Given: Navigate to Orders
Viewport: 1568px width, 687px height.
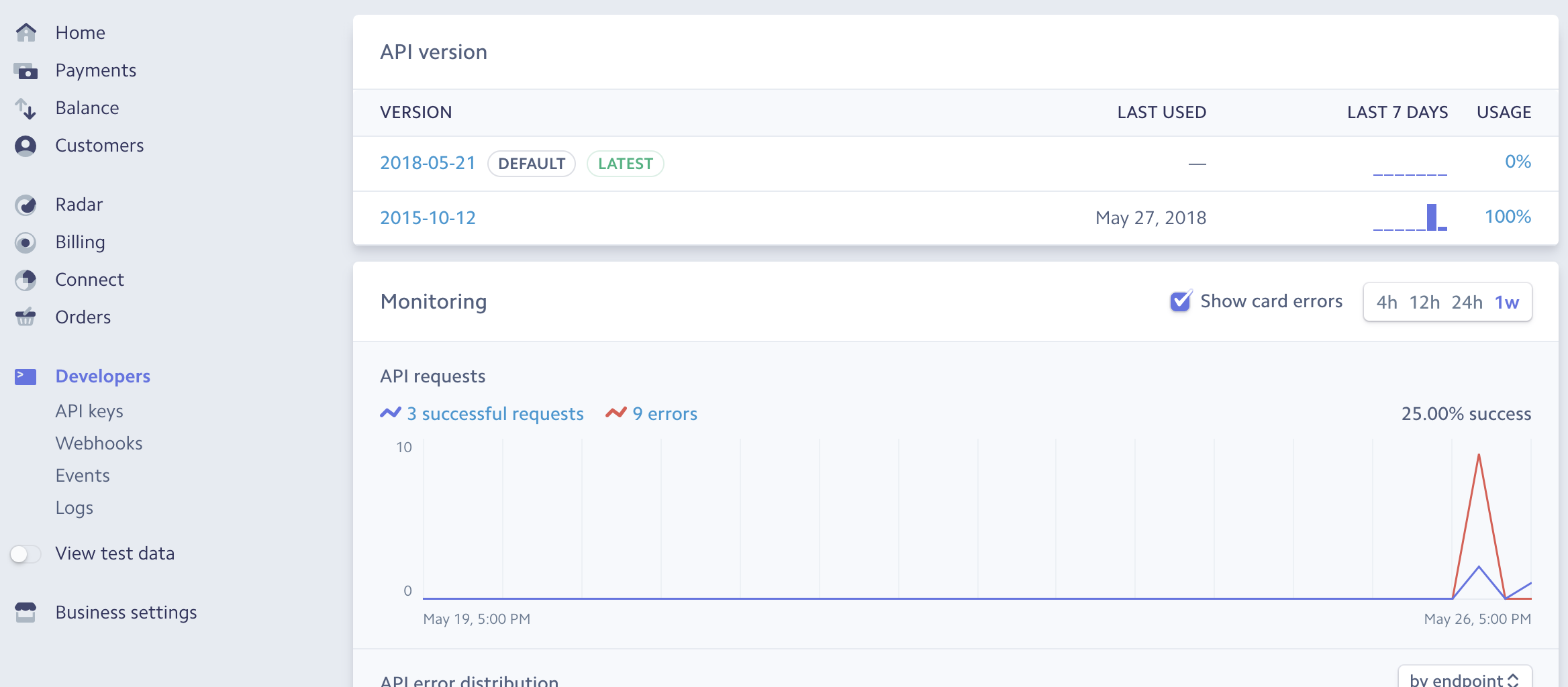Looking at the screenshot, I should click(83, 317).
